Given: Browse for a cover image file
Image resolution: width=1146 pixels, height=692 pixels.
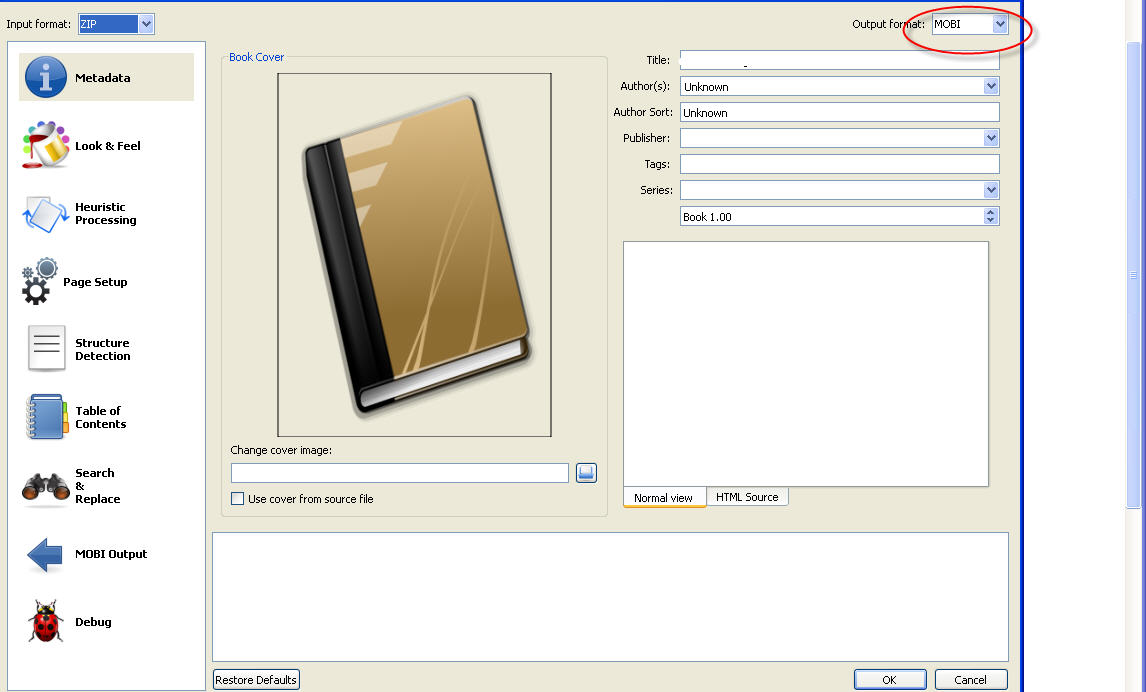Looking at the screenshot, I should 586,473.
